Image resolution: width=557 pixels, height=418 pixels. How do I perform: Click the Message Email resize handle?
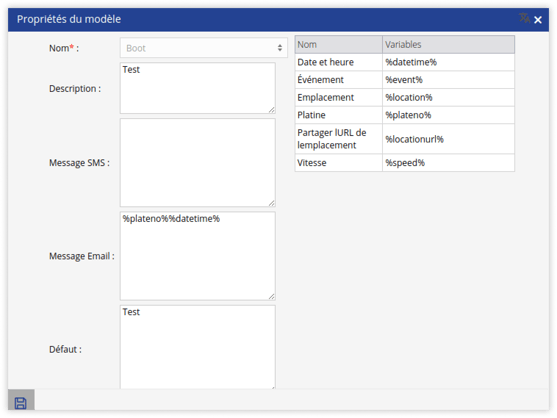[x=272, y=297]
